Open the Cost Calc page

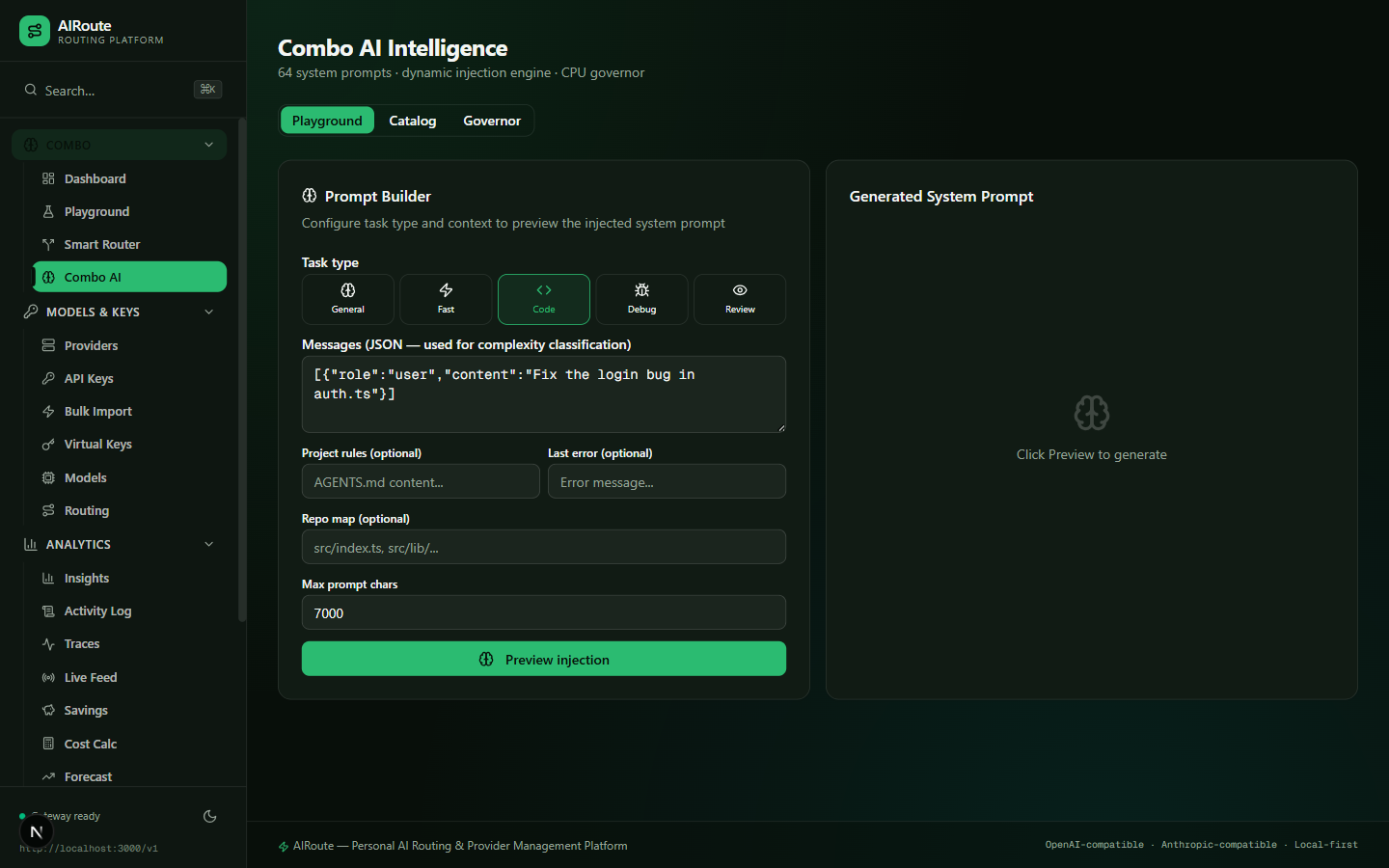click(x=129, y=744)
